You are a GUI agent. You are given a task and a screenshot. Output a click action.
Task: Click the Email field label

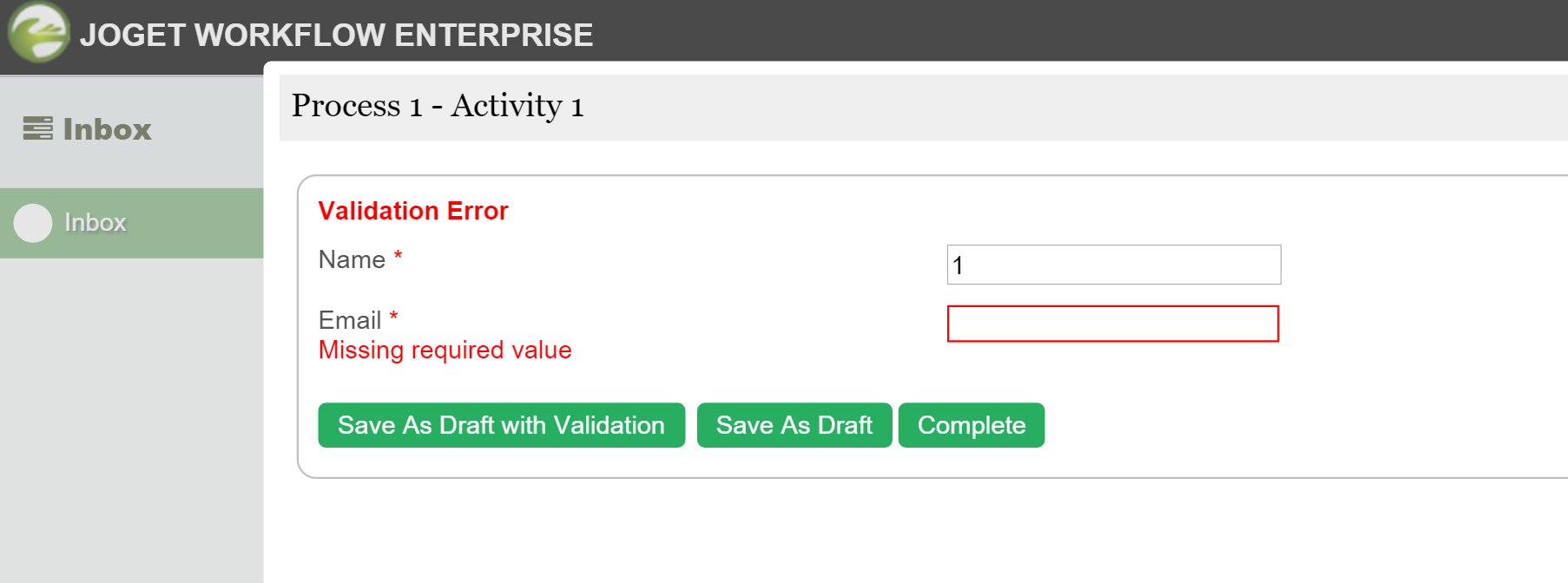[x=350, y=320]
